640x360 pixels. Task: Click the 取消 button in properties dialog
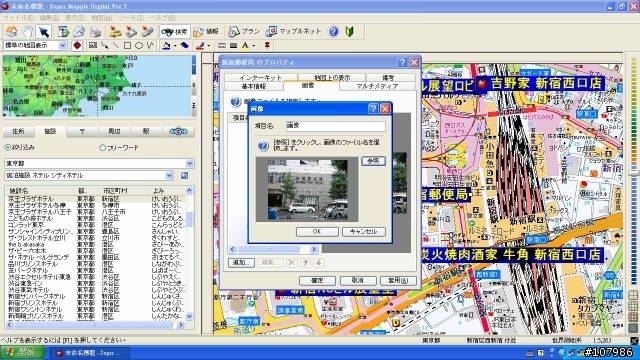358,280
